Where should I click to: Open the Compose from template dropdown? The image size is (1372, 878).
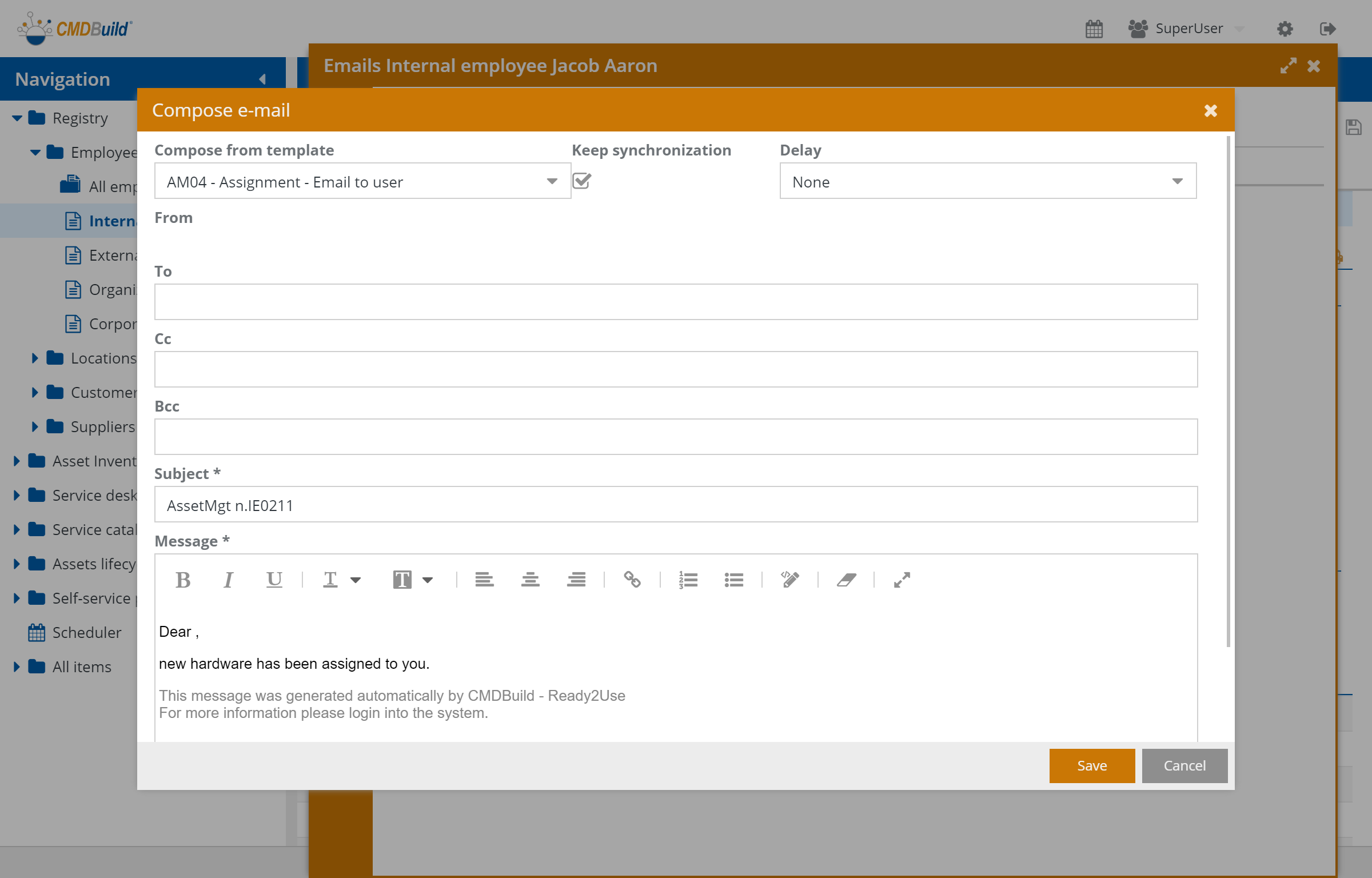[552, 182]
